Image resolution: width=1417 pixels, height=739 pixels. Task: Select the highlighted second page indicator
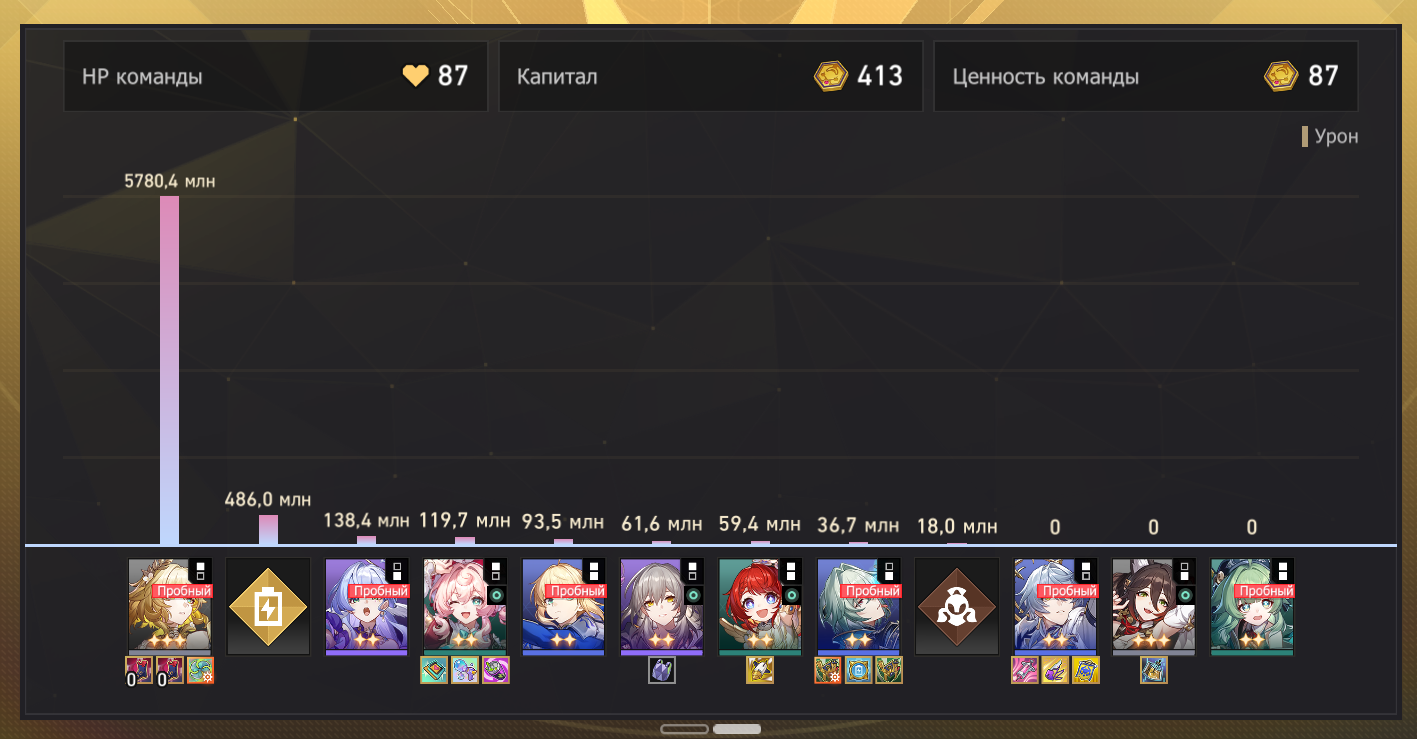[x=737, y=729]
